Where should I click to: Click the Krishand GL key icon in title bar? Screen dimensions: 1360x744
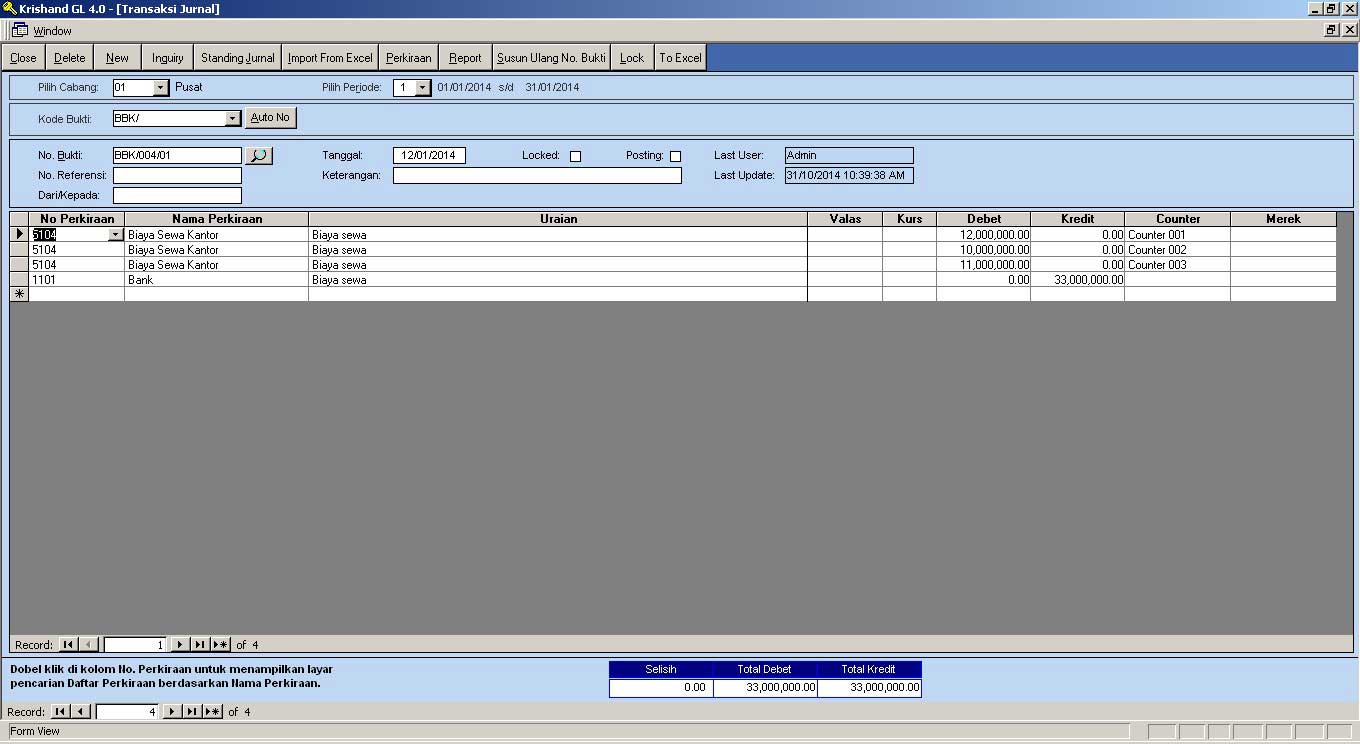pyautogui.click(x=9, y=8)
